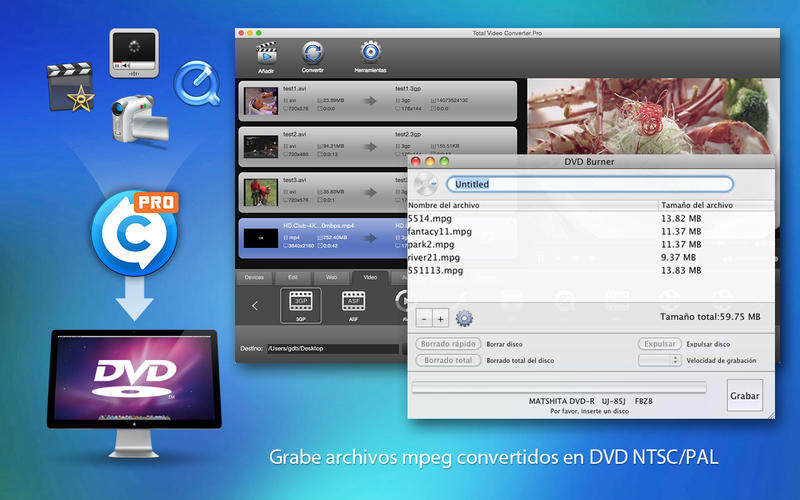The height and width of the screenshot is (500, 800).
Task: Remove file with the minus button
Action: (x=424, y=319)
